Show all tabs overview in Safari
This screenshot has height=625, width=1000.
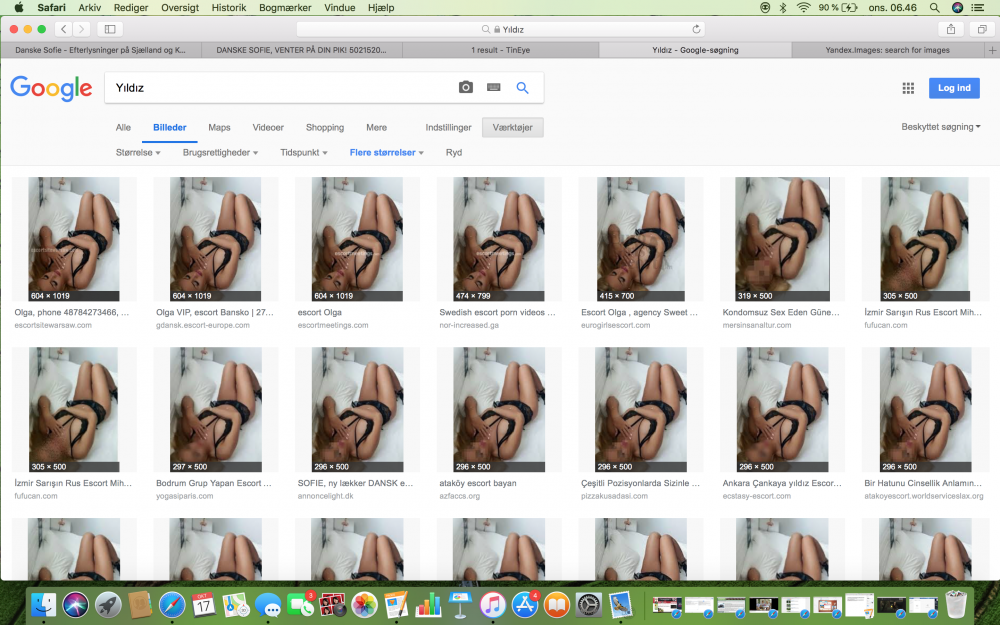pyautogui.click(x=982, y=29)
